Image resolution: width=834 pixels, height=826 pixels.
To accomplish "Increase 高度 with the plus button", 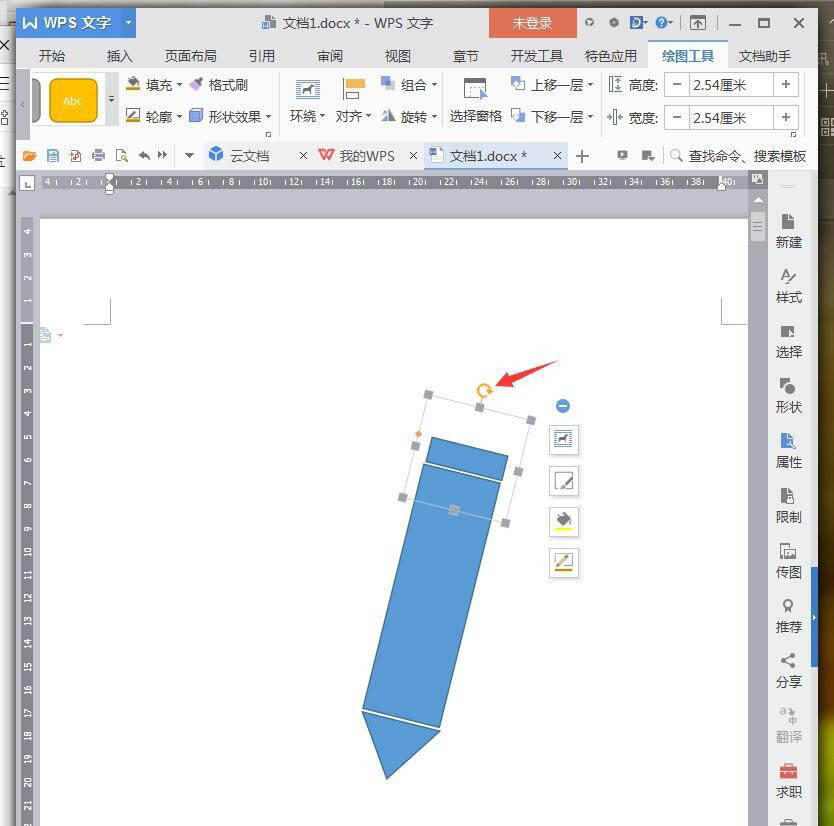I will click(786, 85).
